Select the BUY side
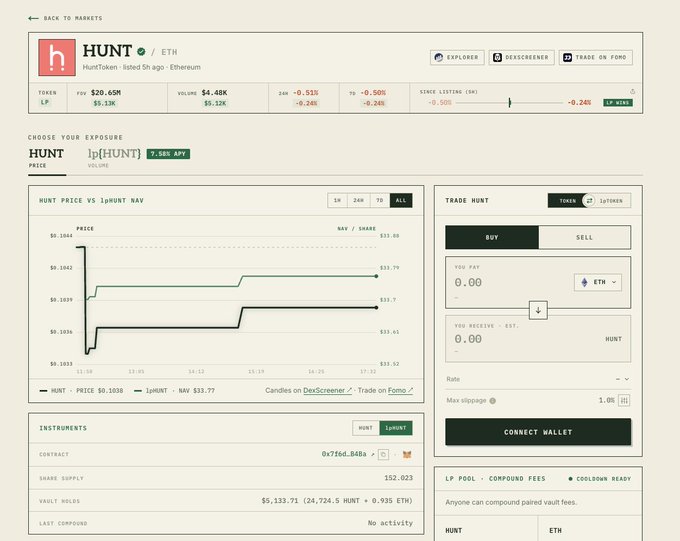This screenshot has width=680, height=541. (492, 237)
